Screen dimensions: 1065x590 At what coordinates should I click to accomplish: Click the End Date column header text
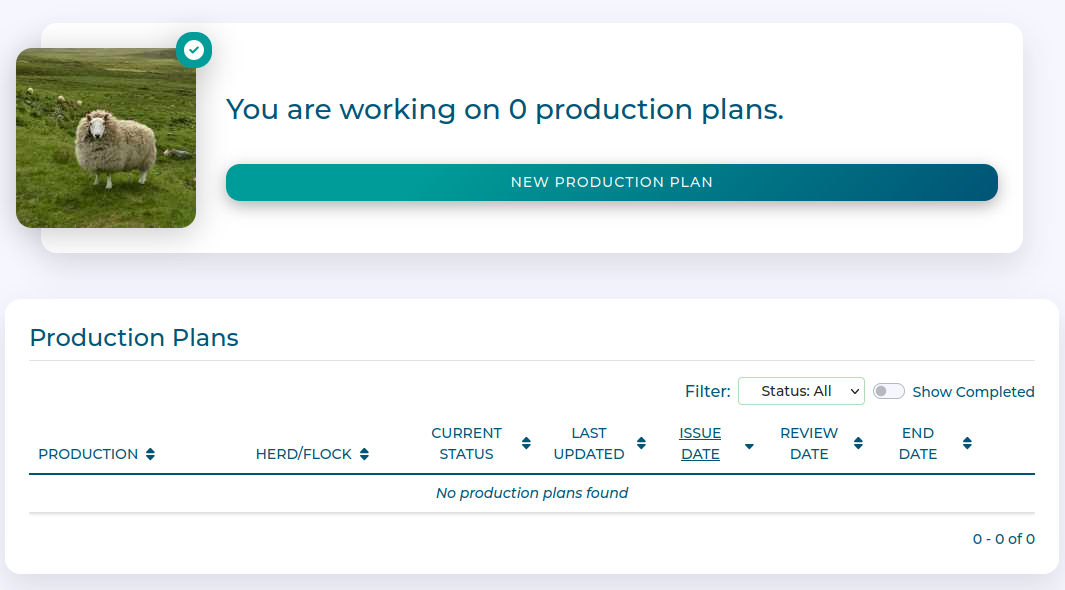[x=917, y=444]
